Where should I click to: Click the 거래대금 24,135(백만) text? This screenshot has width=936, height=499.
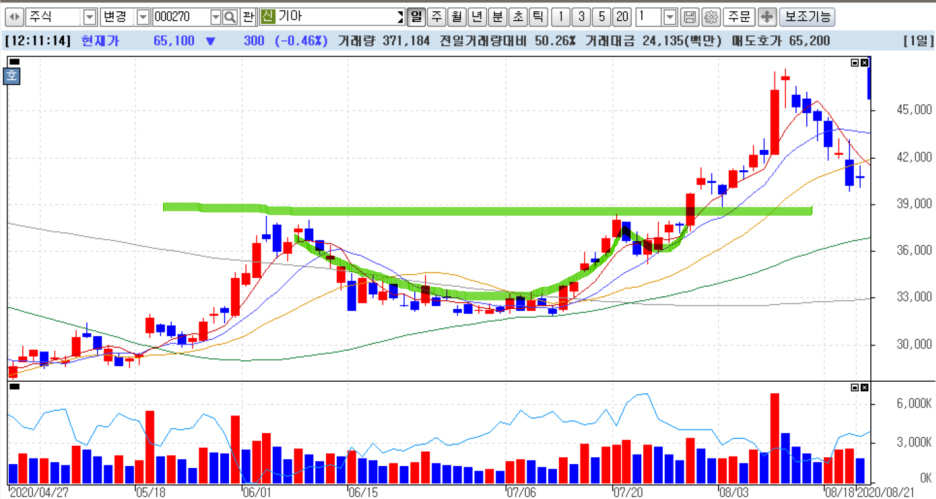pyautogui.click(x=653, y=41)
